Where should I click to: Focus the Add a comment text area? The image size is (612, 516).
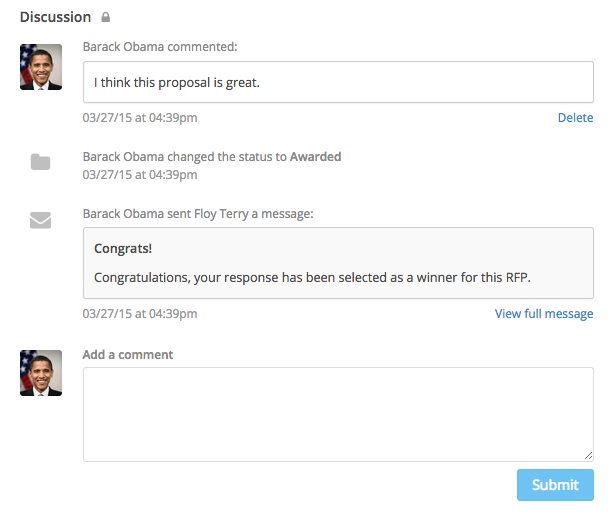[x=338, y=415]
